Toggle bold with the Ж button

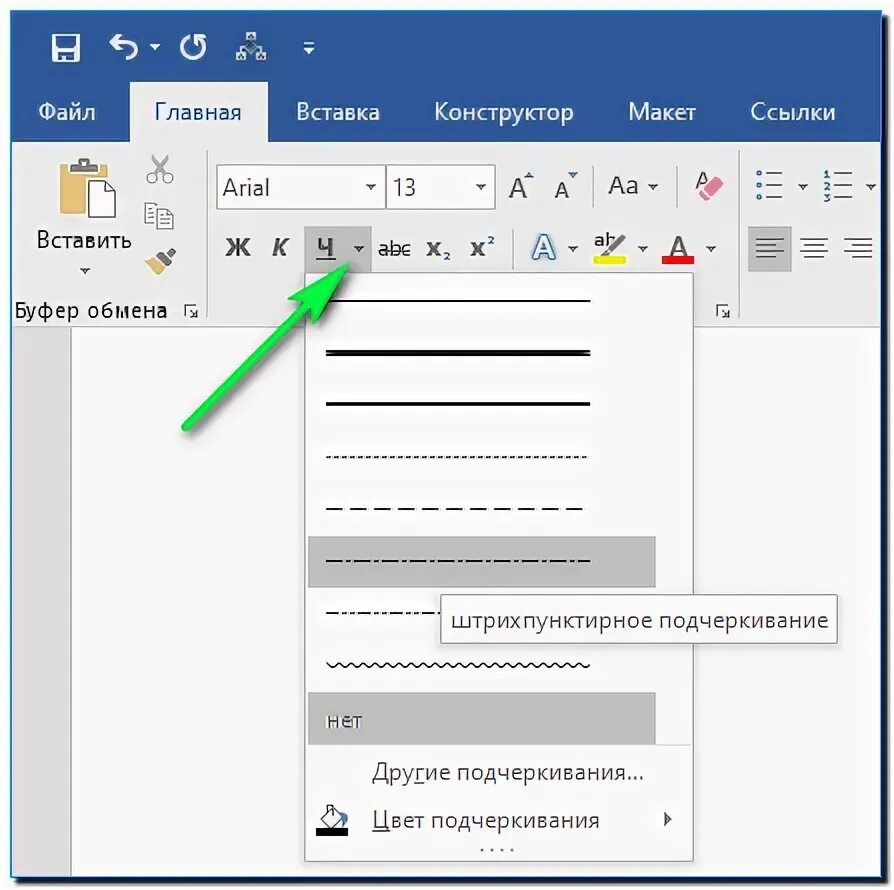[x=238, y=248]
